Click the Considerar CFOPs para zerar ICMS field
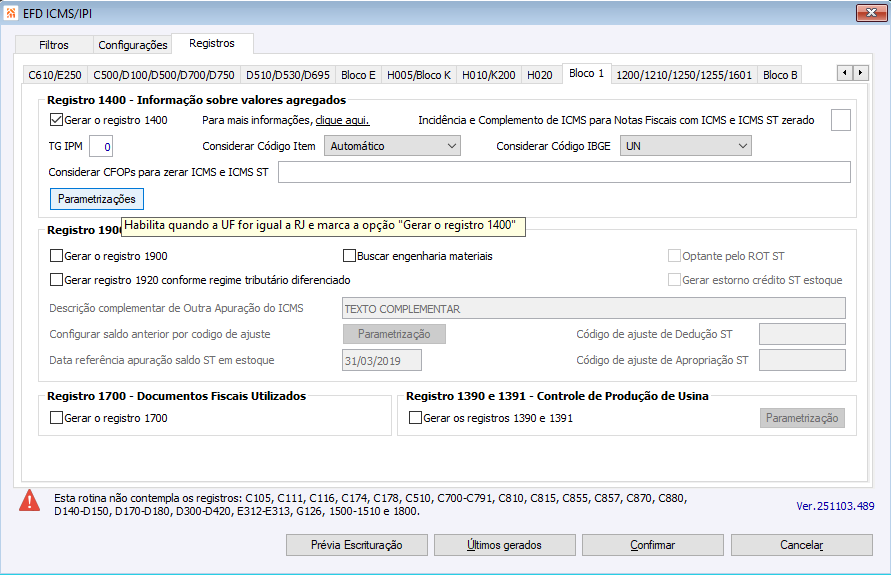Image resolution: width=891 pixels, height=575 pixels. (564, 172)
